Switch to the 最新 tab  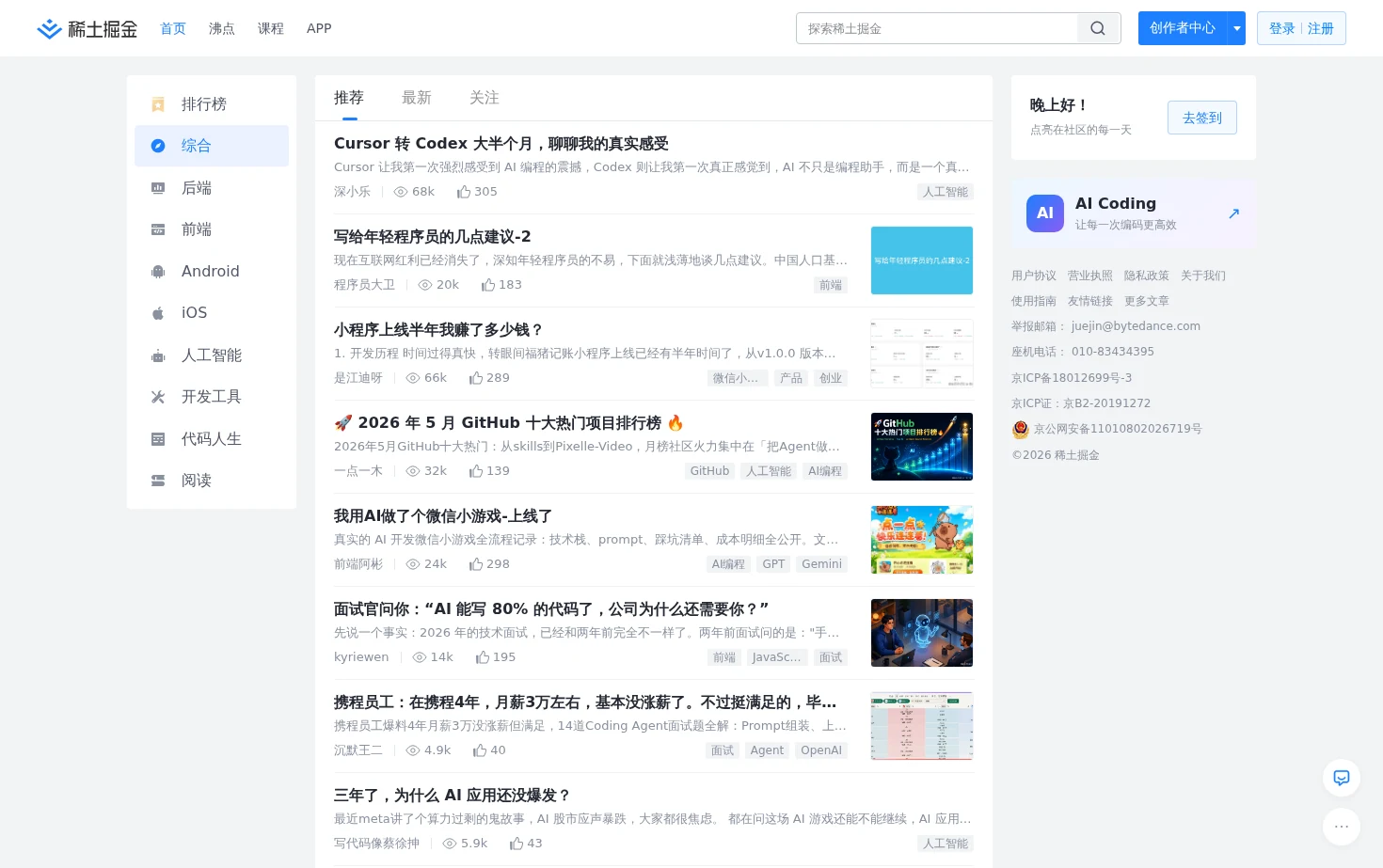(x=417, y=98)
